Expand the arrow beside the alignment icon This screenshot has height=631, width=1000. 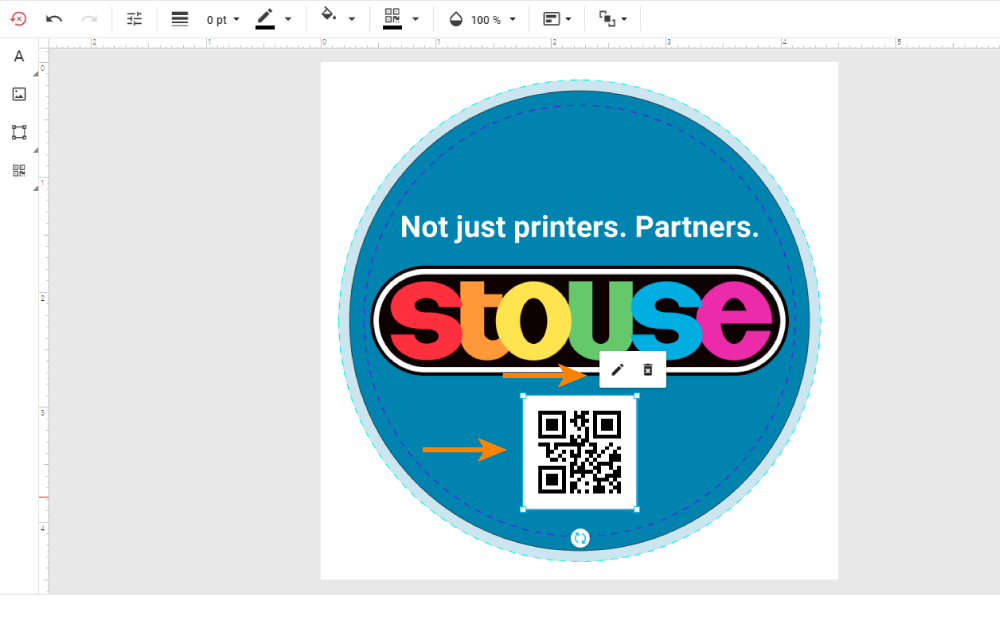pyautogui.click(x=568, y=19)
